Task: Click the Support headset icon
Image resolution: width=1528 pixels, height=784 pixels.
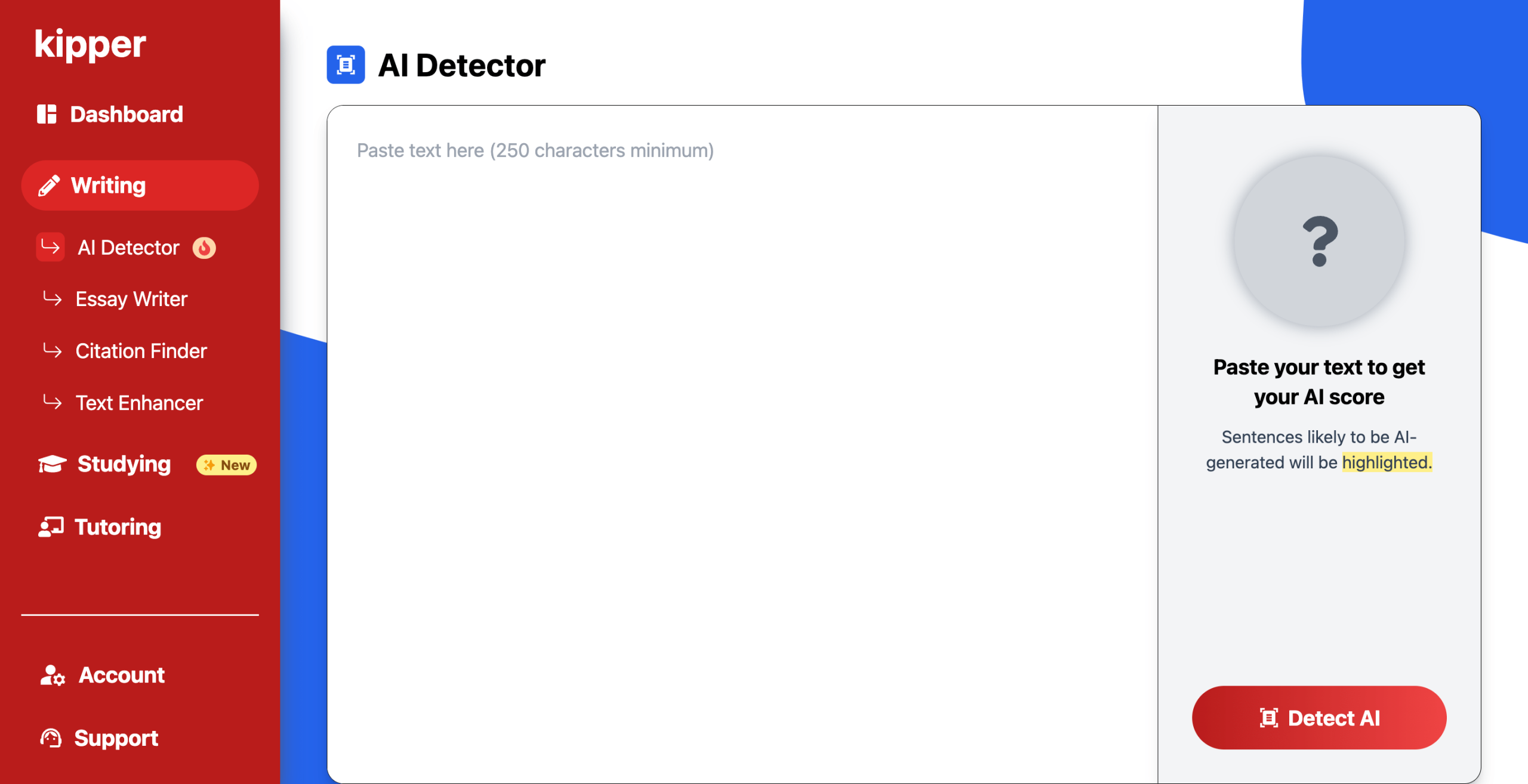Action: point(51,739)
